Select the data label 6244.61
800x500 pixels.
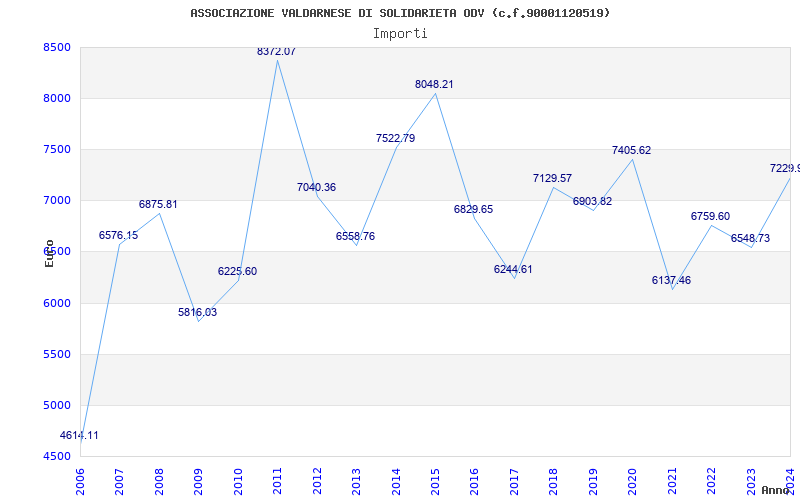click(513, 269)
